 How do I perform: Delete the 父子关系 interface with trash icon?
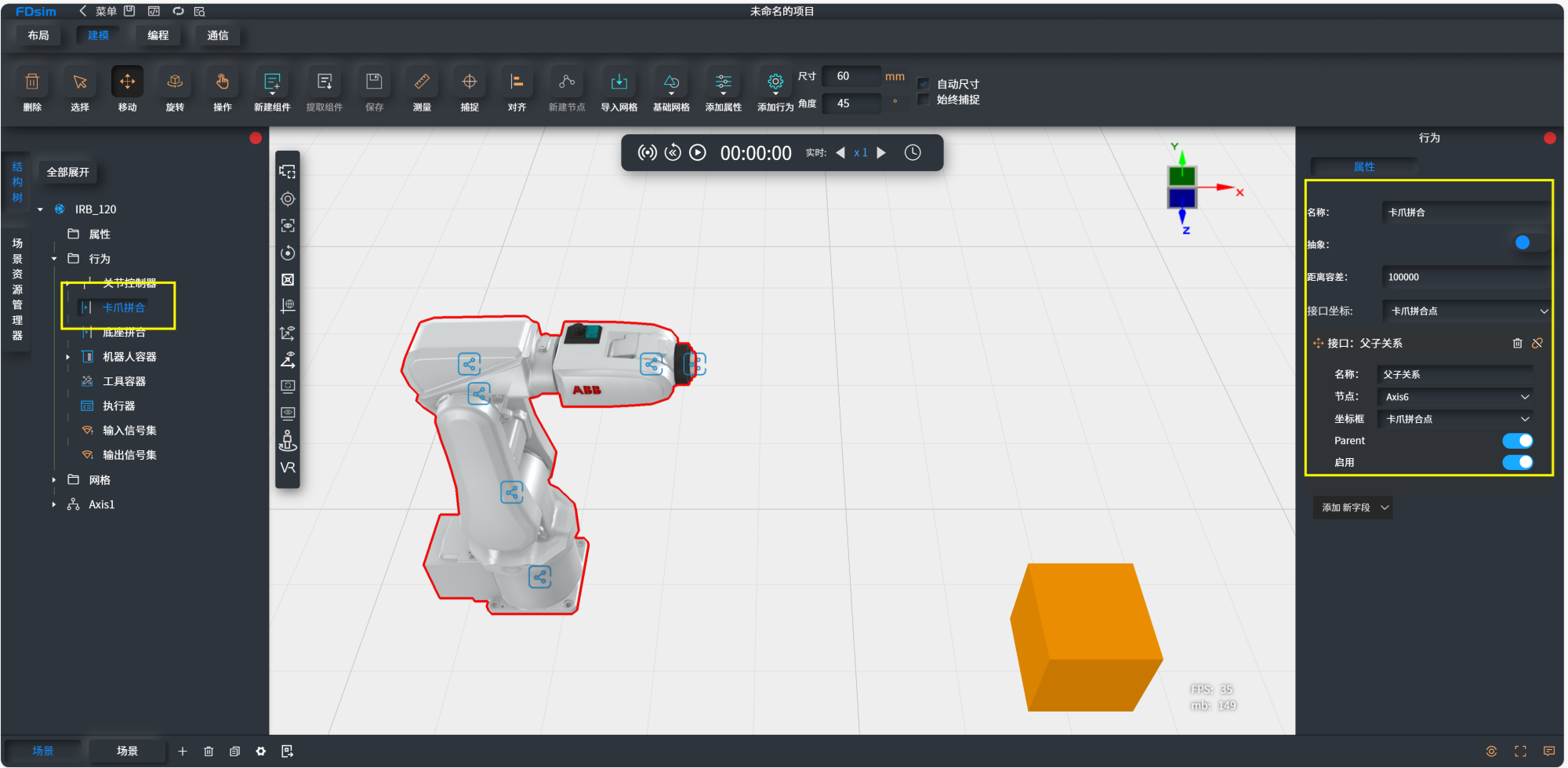click(1517, 344)
